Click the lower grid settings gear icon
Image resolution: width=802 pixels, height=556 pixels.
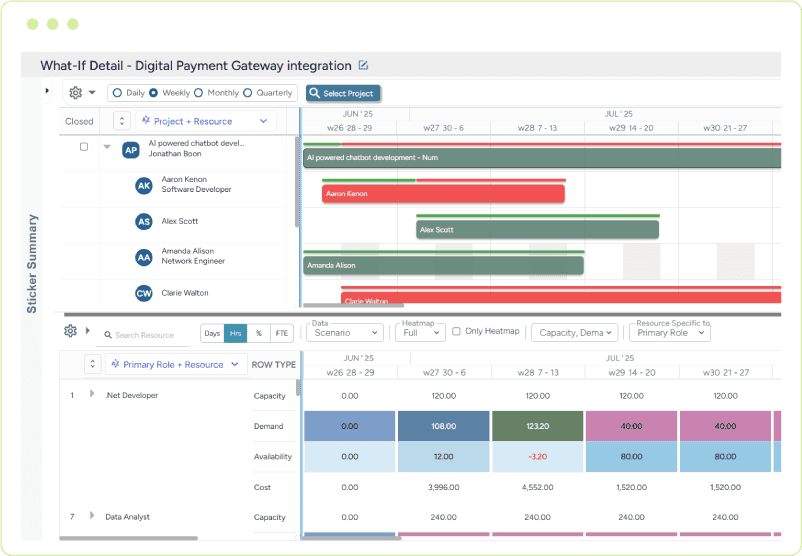(70, 331)
